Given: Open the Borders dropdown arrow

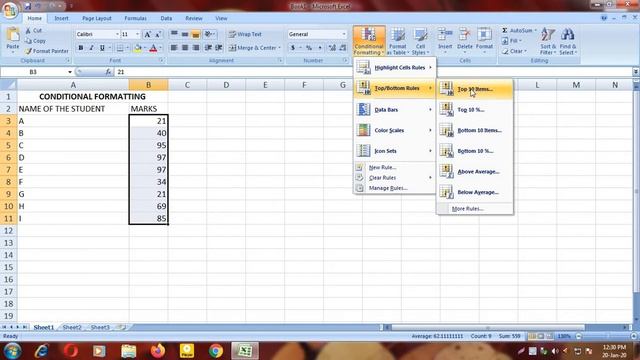Looking at the screenshot, I should point(127,48).
